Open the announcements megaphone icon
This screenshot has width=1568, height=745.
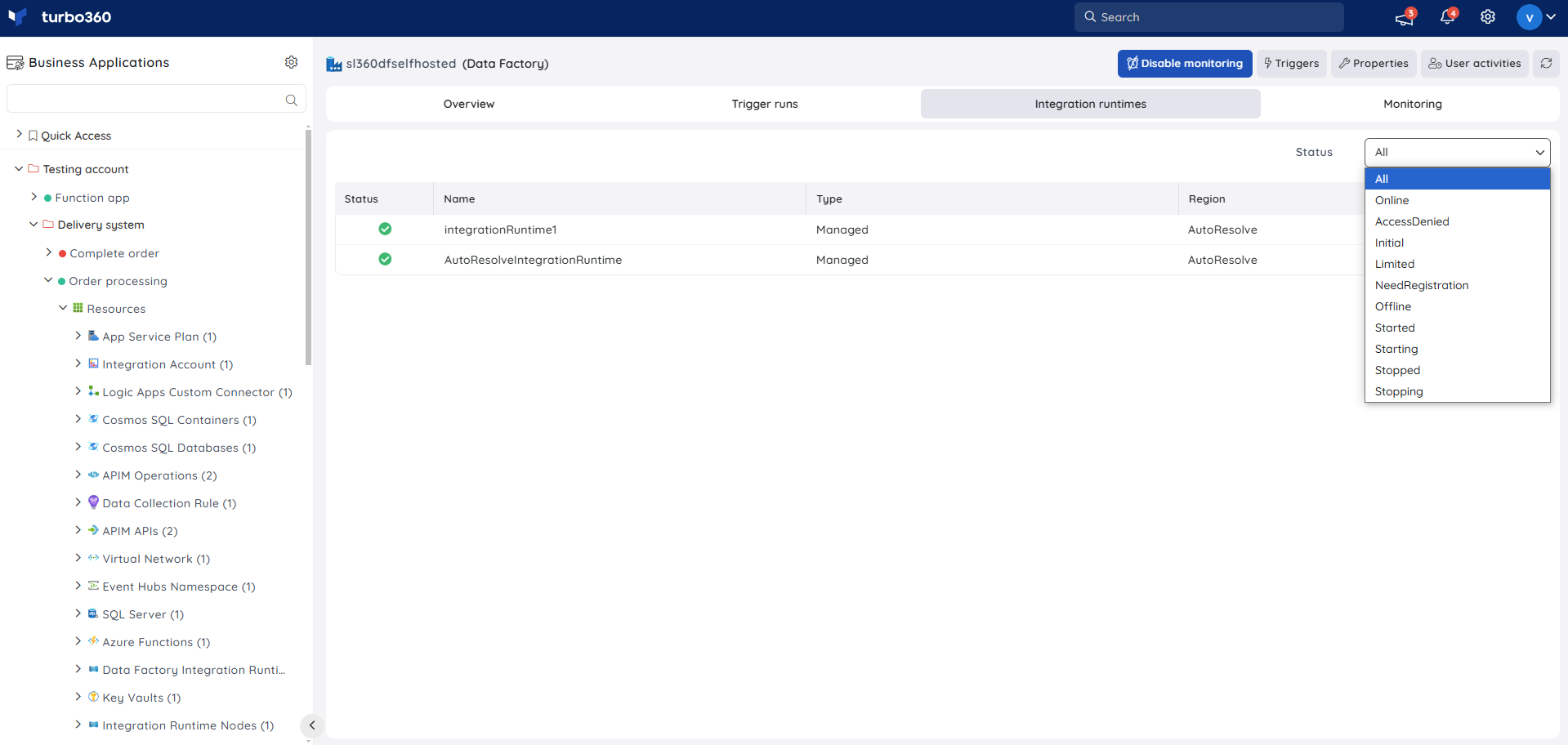pyautogui.click(x=1405, y=17)
